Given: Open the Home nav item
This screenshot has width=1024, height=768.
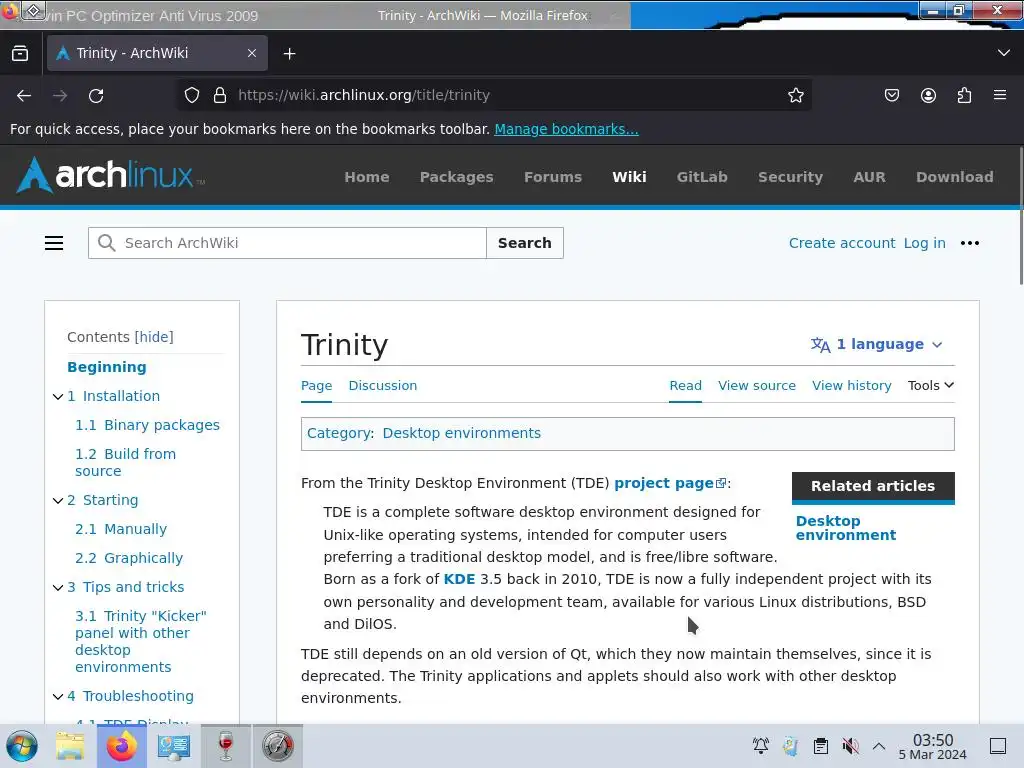Looking at the screenshot, I should (x=367, y=177).
